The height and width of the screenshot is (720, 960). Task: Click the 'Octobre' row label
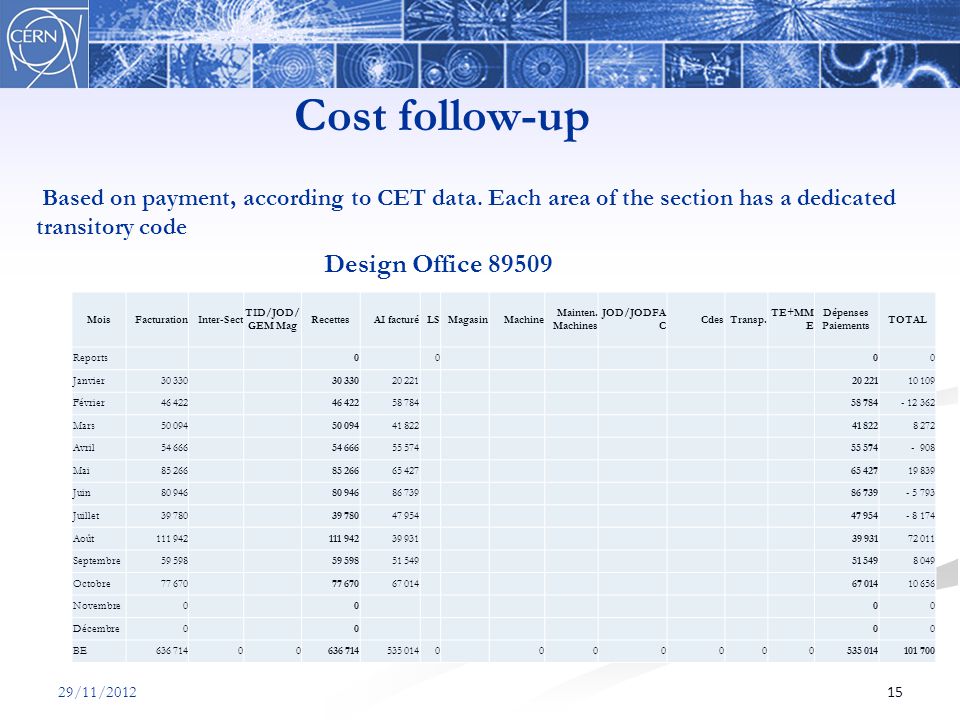point(92,583)
